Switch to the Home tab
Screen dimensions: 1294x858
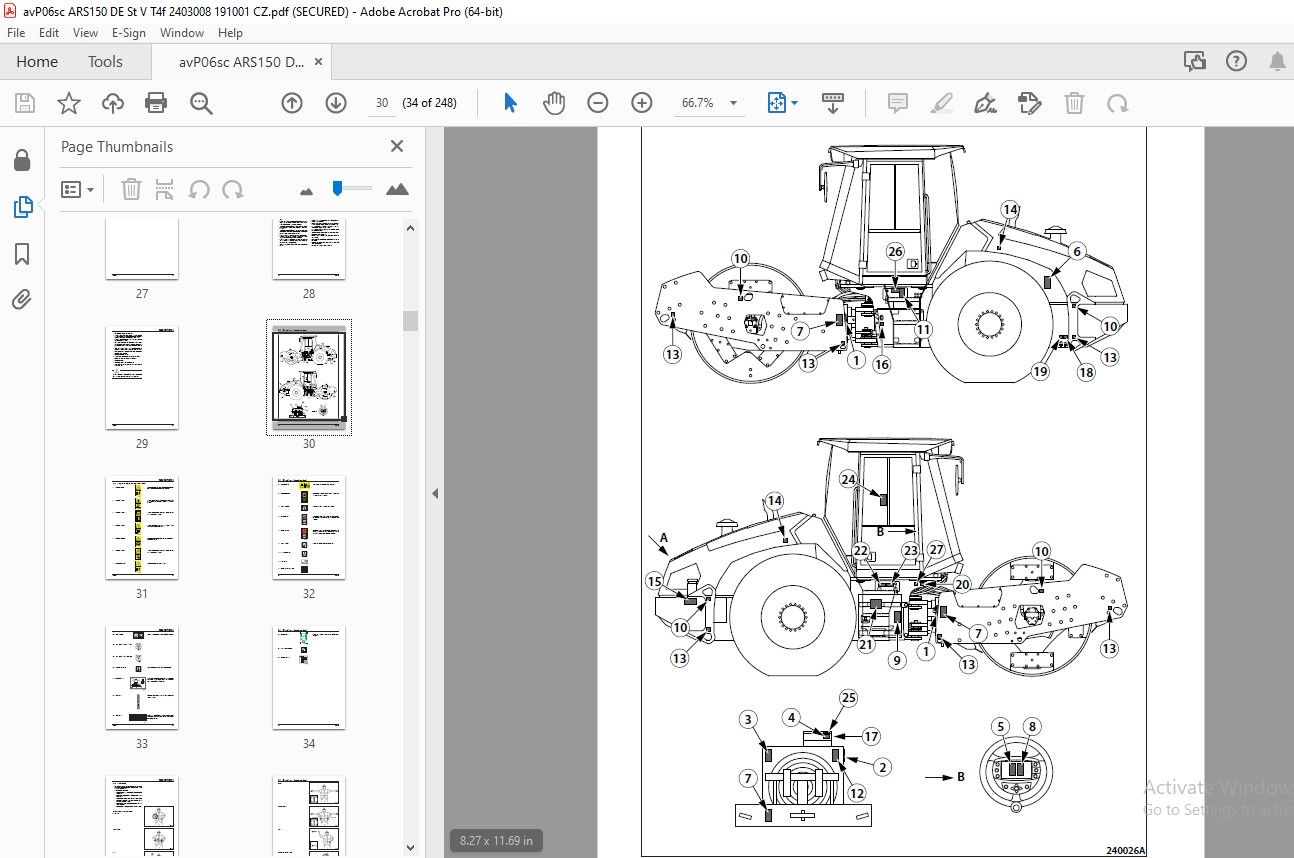[x=37, y=62]
